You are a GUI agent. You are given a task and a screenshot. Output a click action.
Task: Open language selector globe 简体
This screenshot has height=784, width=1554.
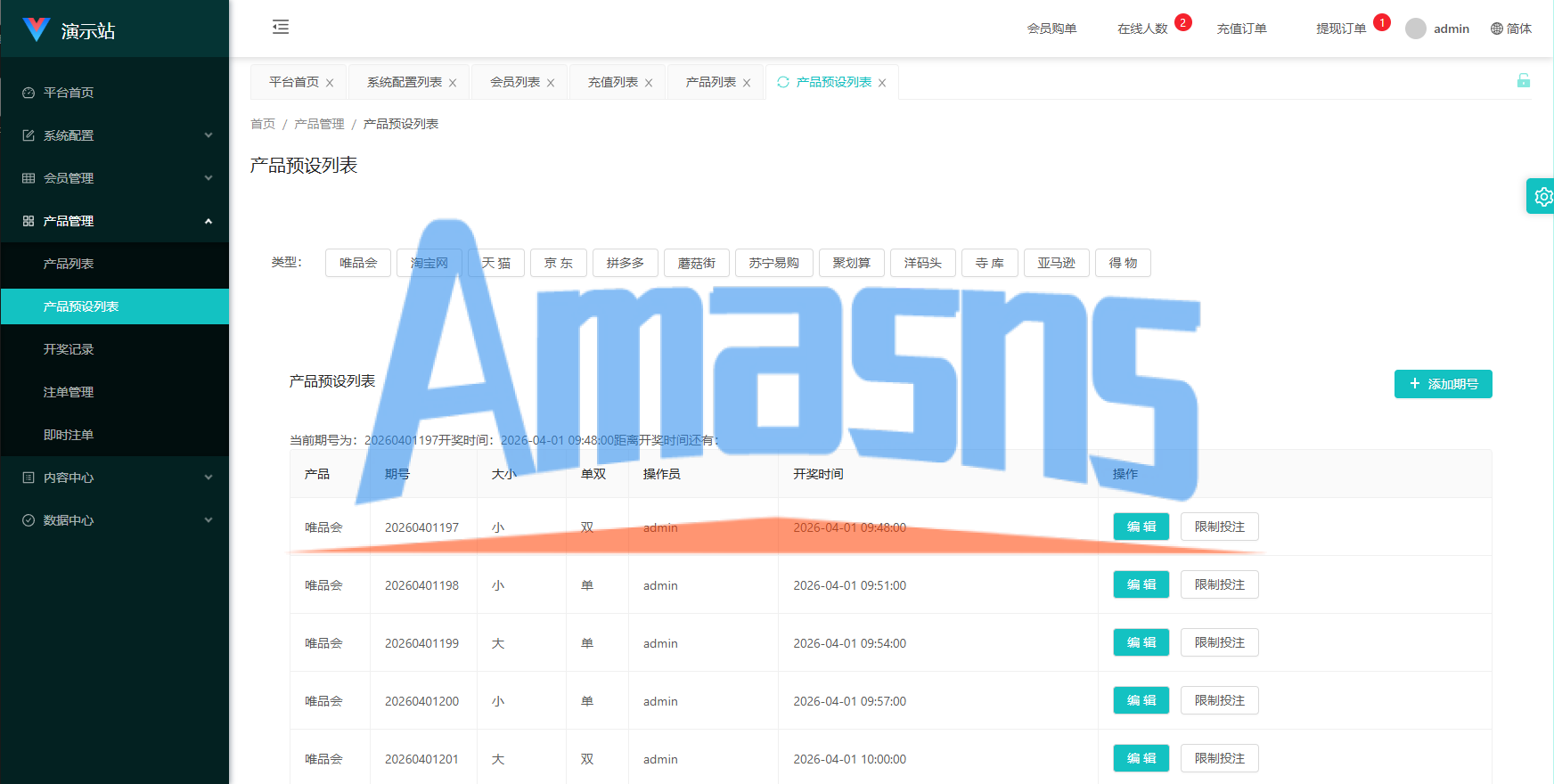pyautogui.click(x=1511, y=29)
